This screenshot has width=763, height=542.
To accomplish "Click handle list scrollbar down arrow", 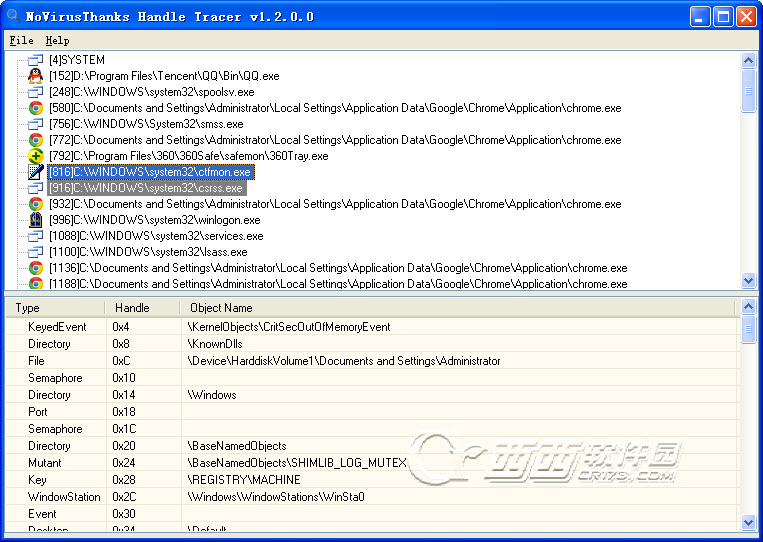I will 748,523.
